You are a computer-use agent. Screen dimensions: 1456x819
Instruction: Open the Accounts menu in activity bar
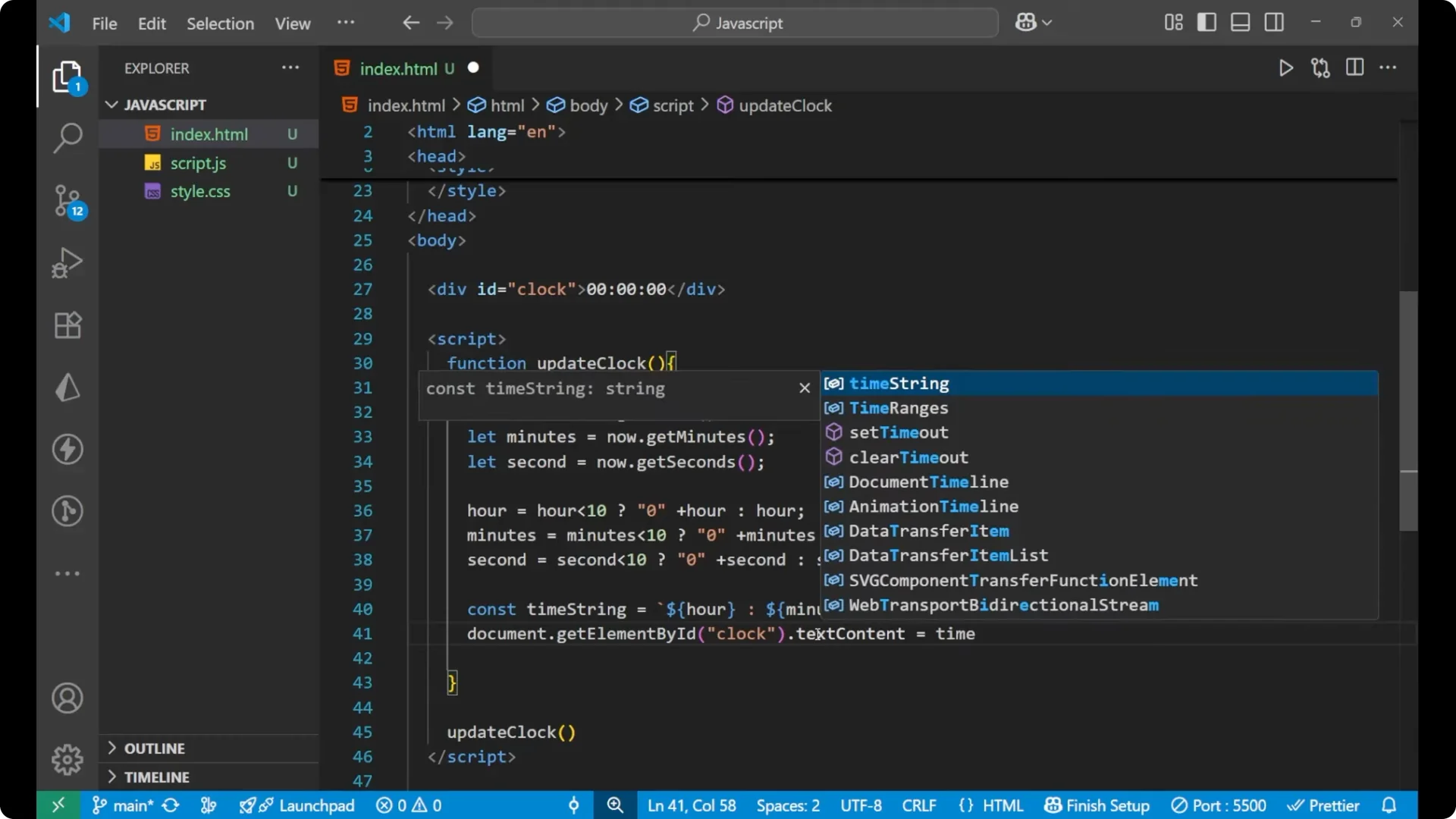67,698
